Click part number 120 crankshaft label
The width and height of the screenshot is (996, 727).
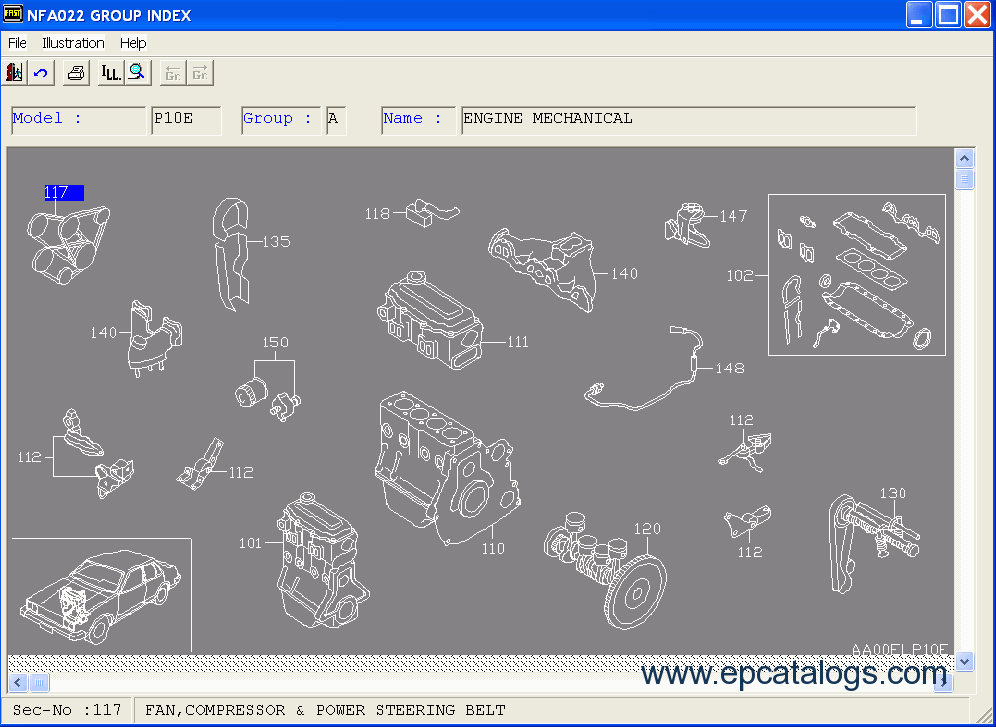(647, 529)
